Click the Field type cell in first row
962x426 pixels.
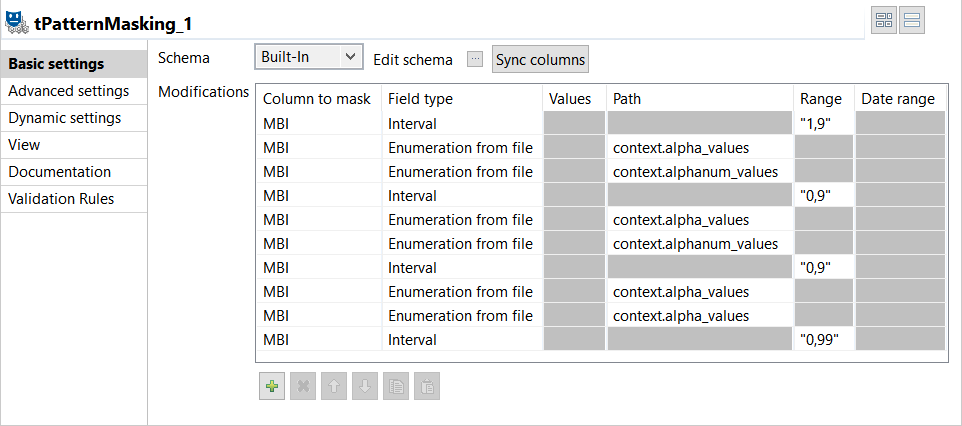[x=464, y=124]
